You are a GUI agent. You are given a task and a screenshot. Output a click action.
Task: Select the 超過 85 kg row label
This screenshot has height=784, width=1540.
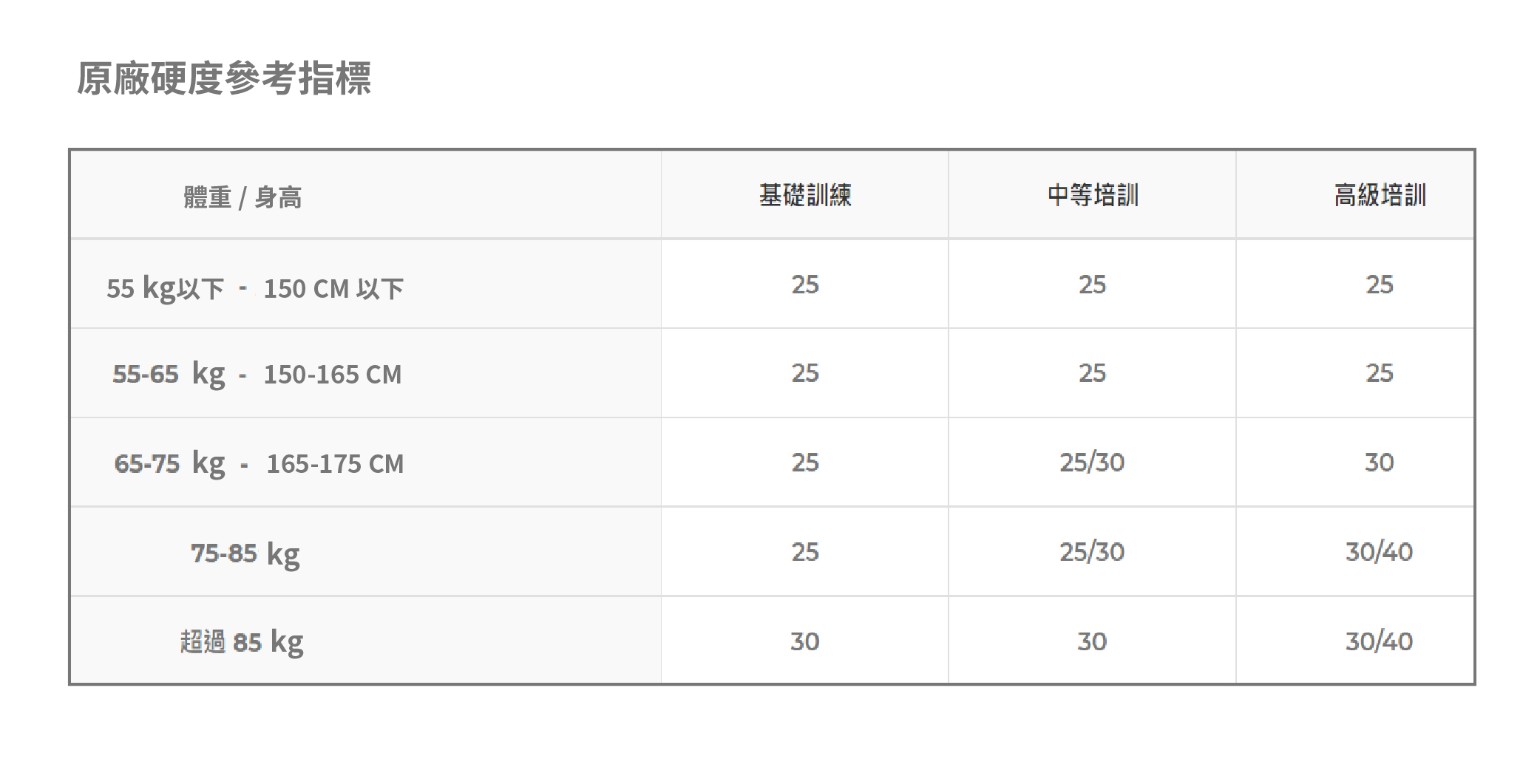point(242,641)
